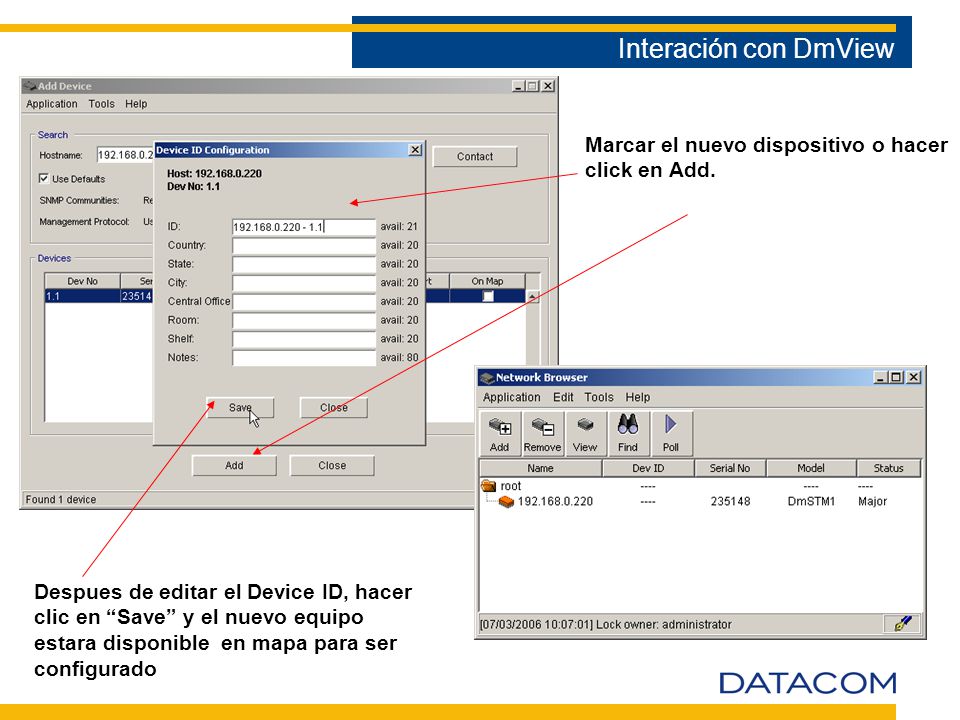
Task: Click the lock pen icon in Network Browser status bar
Action: pos(902,624)
